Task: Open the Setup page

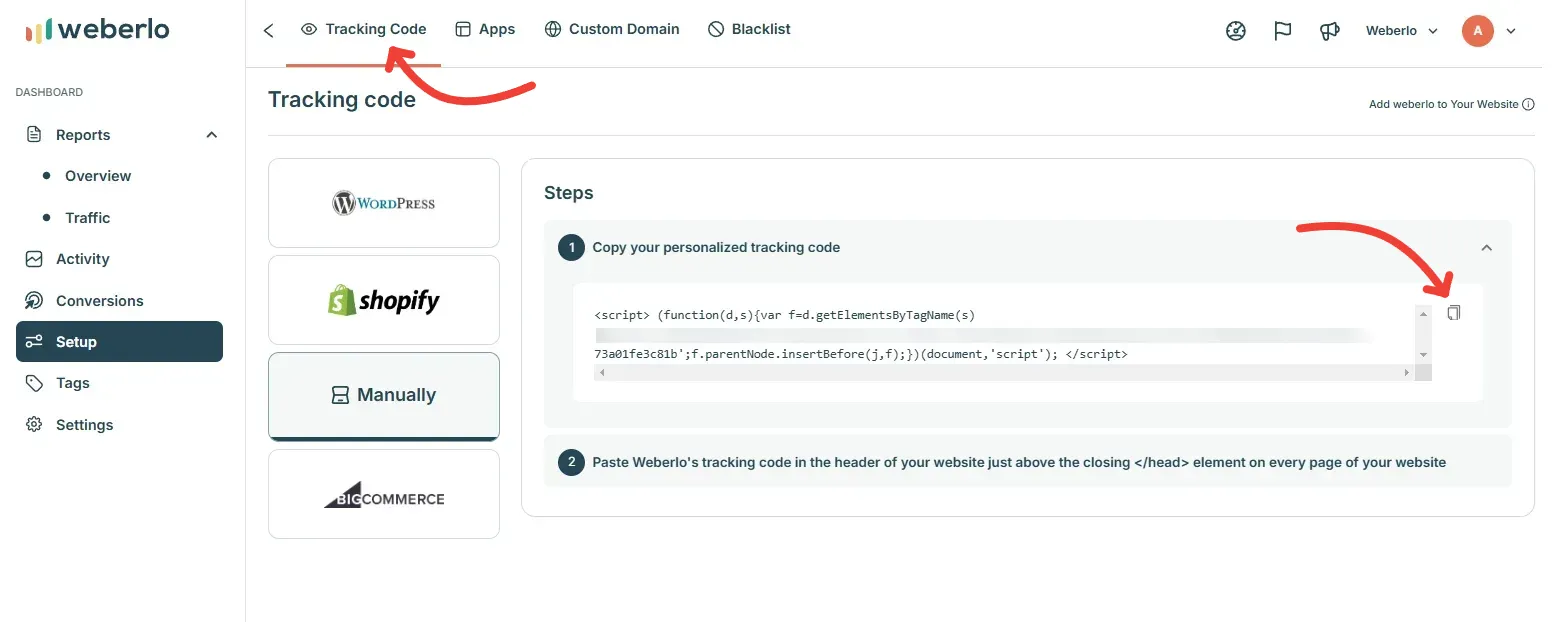Action: pyautogui.click(x=119, y=342)
